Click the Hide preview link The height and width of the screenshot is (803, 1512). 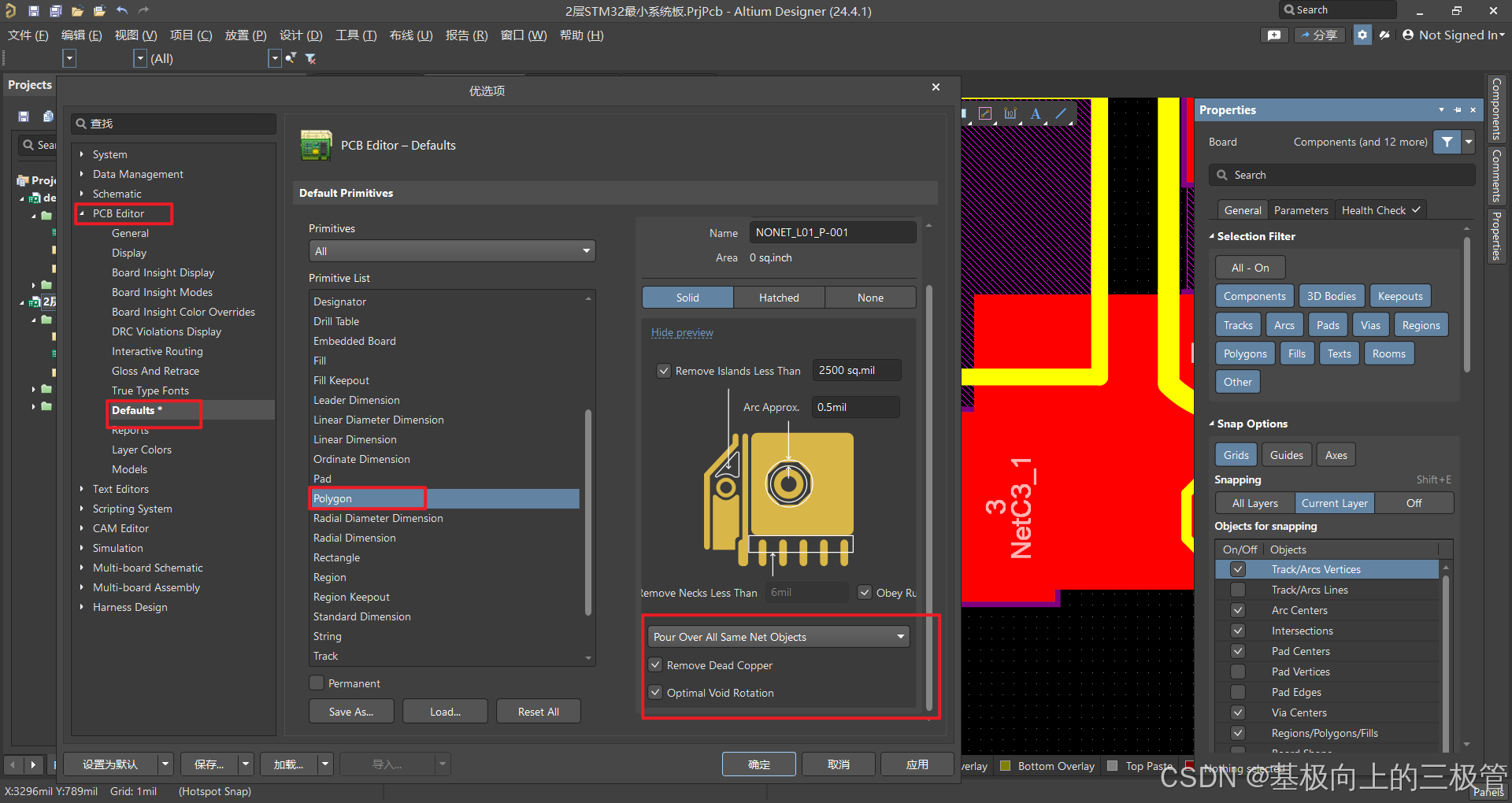tap(682, 332)
